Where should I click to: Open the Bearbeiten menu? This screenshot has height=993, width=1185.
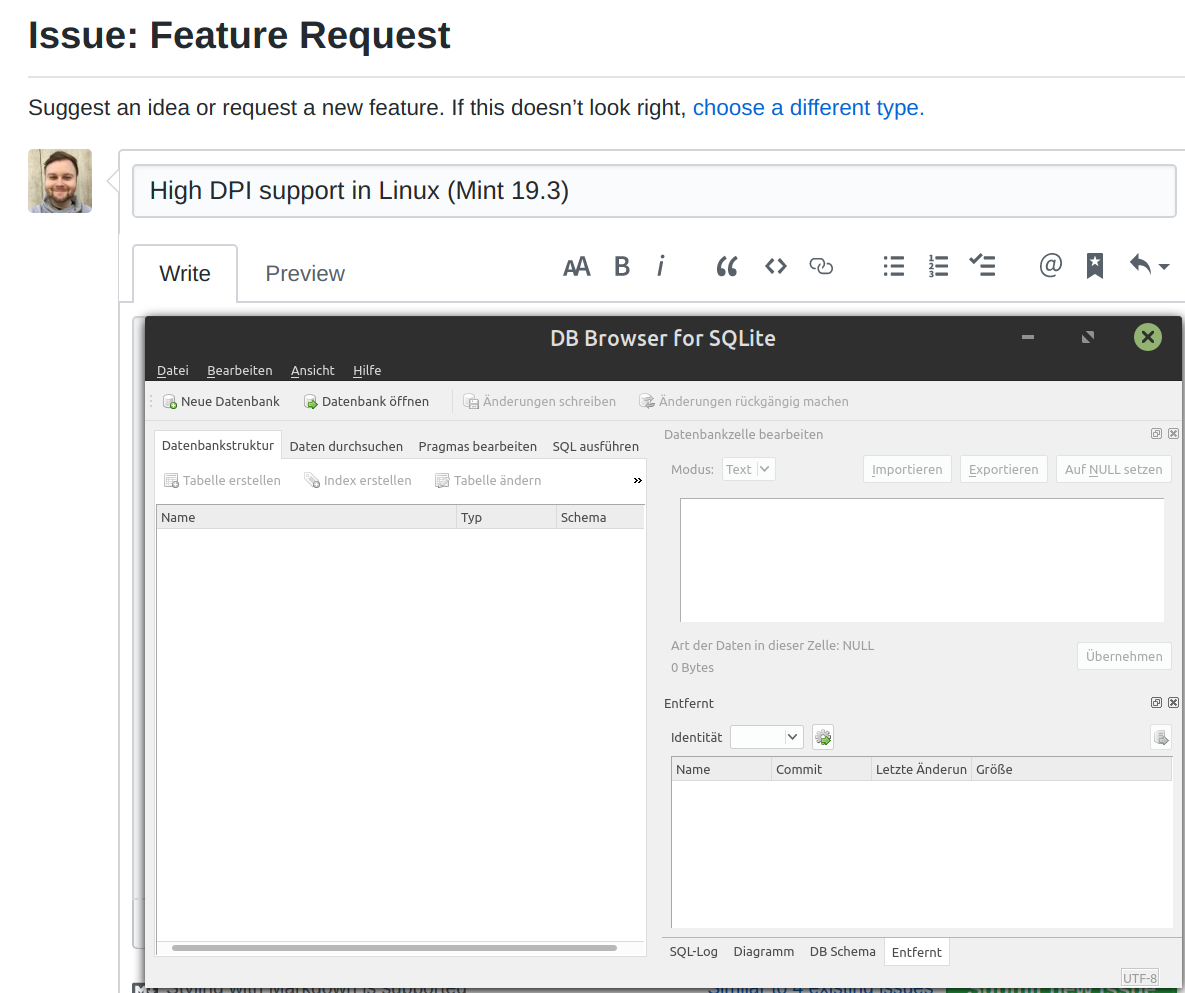(x=240, y=370)
